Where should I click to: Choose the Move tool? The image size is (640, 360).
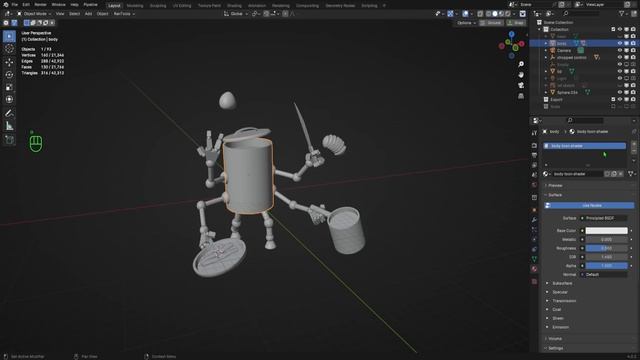coord(9,62)
